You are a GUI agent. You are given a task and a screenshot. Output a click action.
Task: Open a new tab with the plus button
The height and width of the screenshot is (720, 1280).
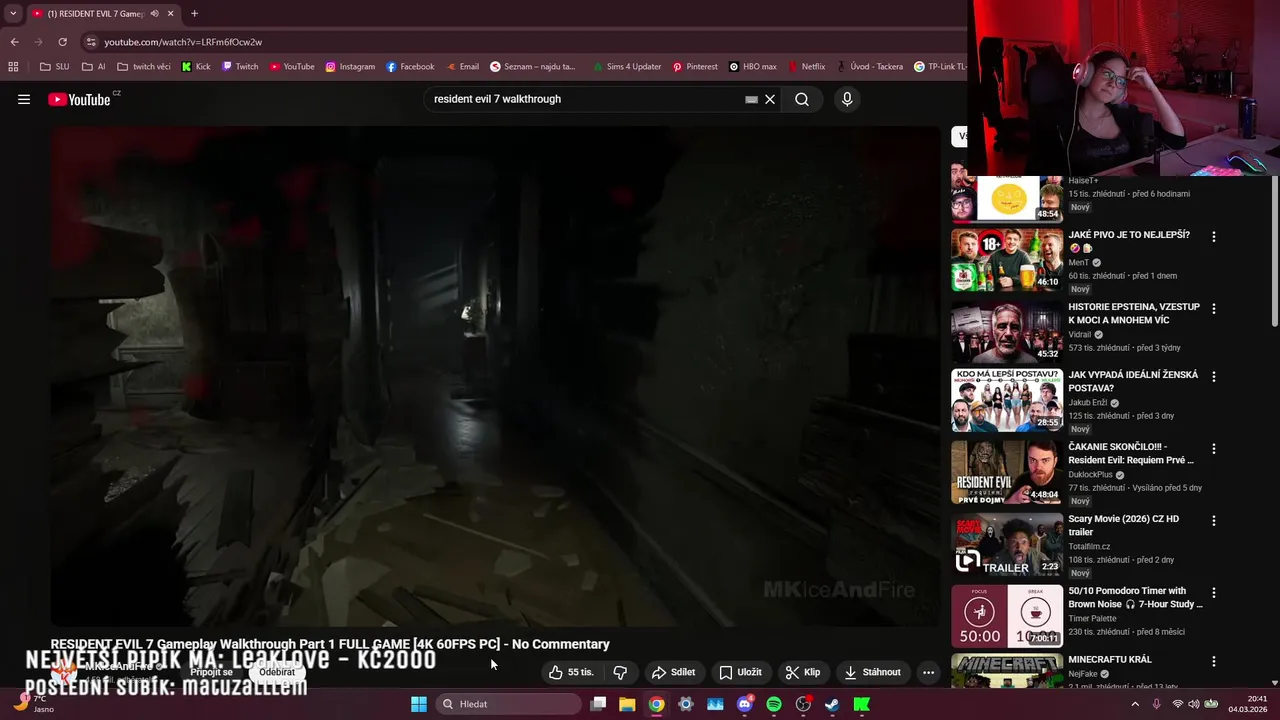click(194, 14)
